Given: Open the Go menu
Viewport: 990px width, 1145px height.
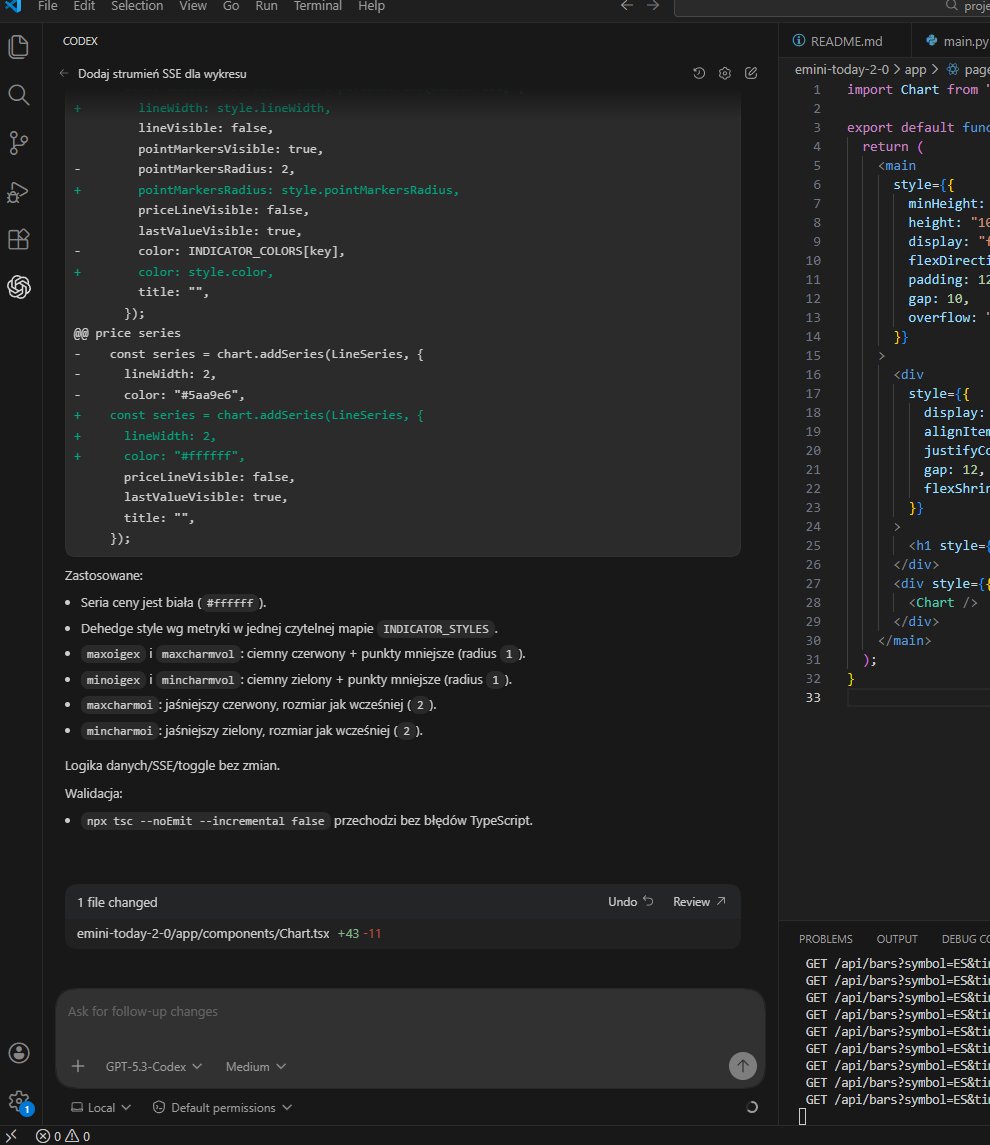Looking at the screenshot, I should (231, 6).
